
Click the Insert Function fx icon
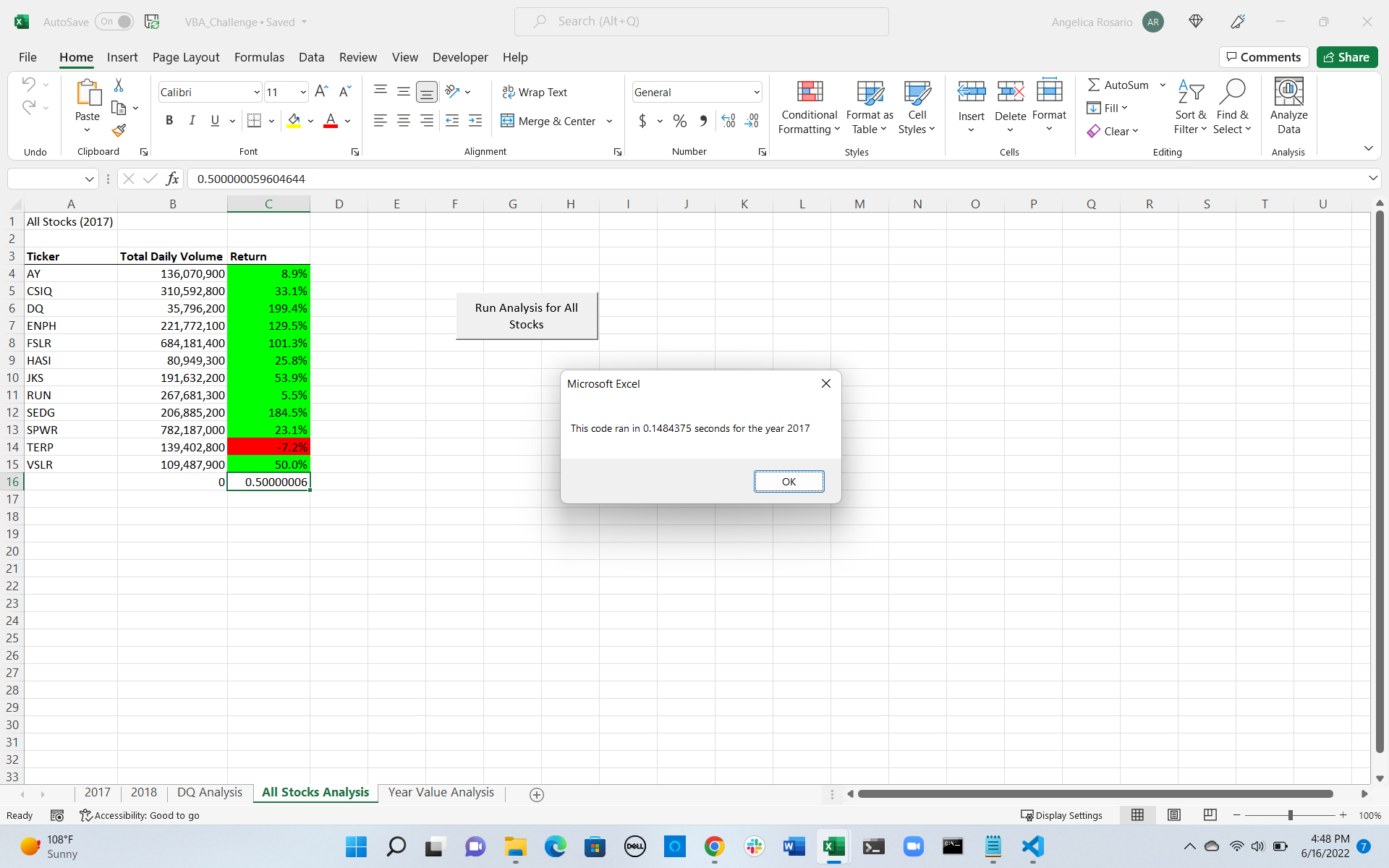[x=172, y=179]
